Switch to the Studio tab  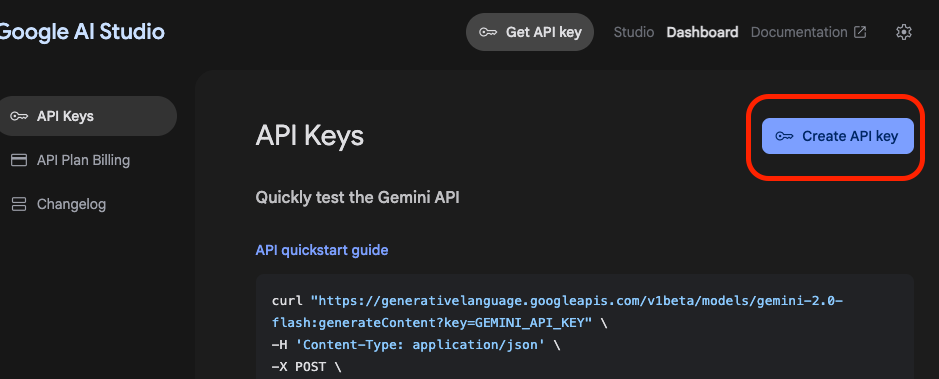tap(634, 32)
